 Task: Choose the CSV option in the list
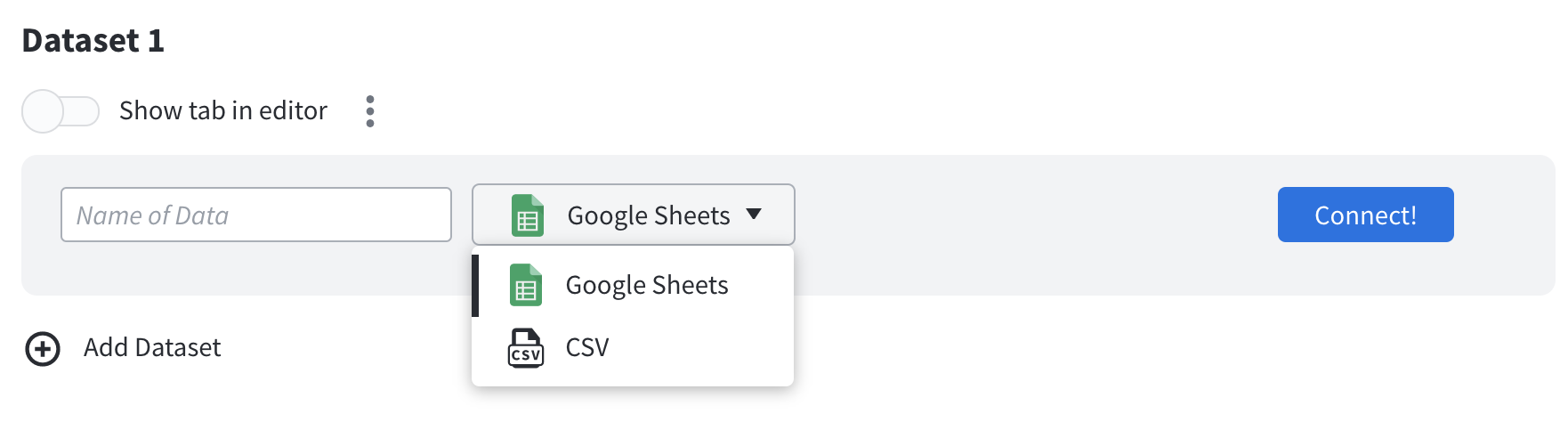point(633,347)
